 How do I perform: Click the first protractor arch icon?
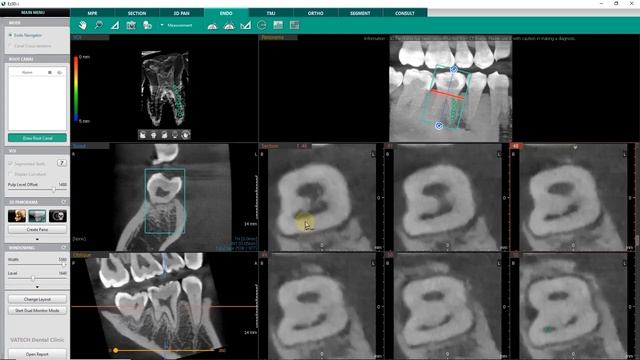(x=212, y=26)
